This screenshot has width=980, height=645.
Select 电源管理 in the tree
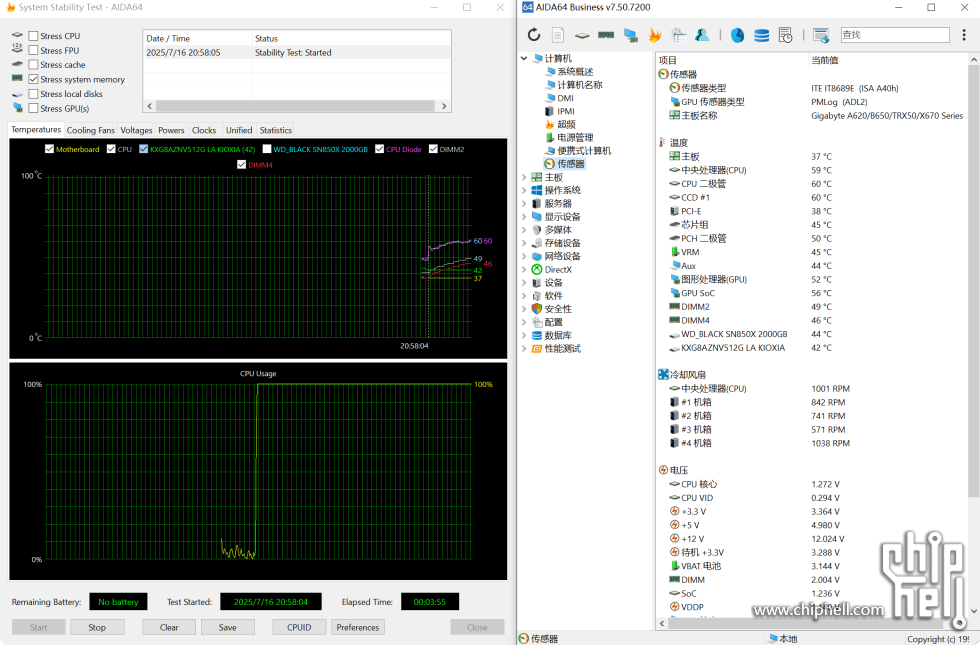pyautogui.click(x=575, y=138)
